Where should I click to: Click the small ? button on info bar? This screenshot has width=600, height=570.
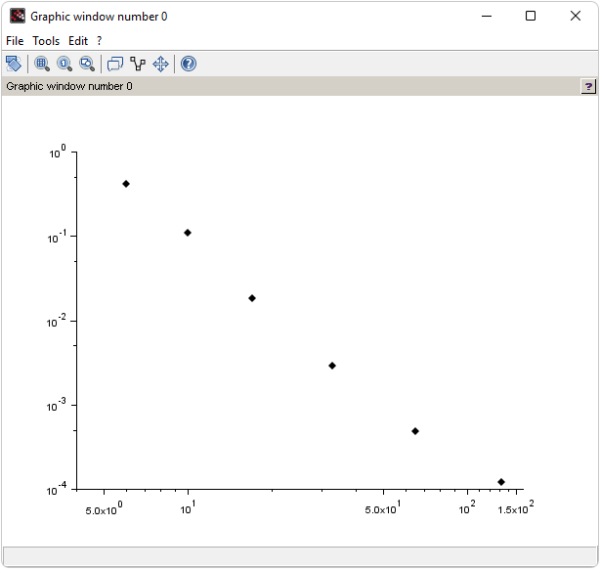click(589, 86)
